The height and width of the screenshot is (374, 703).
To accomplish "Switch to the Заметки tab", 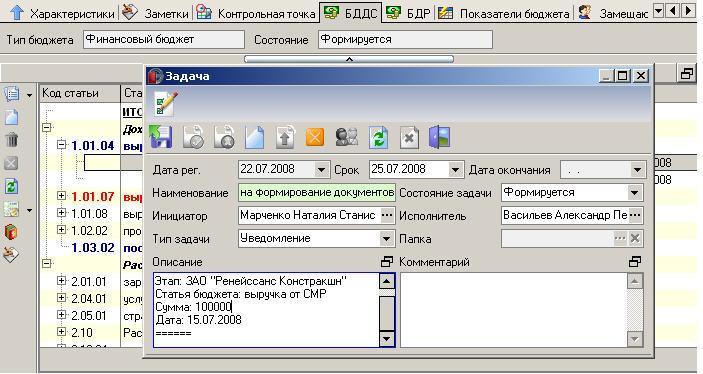I will coord(156,13).
